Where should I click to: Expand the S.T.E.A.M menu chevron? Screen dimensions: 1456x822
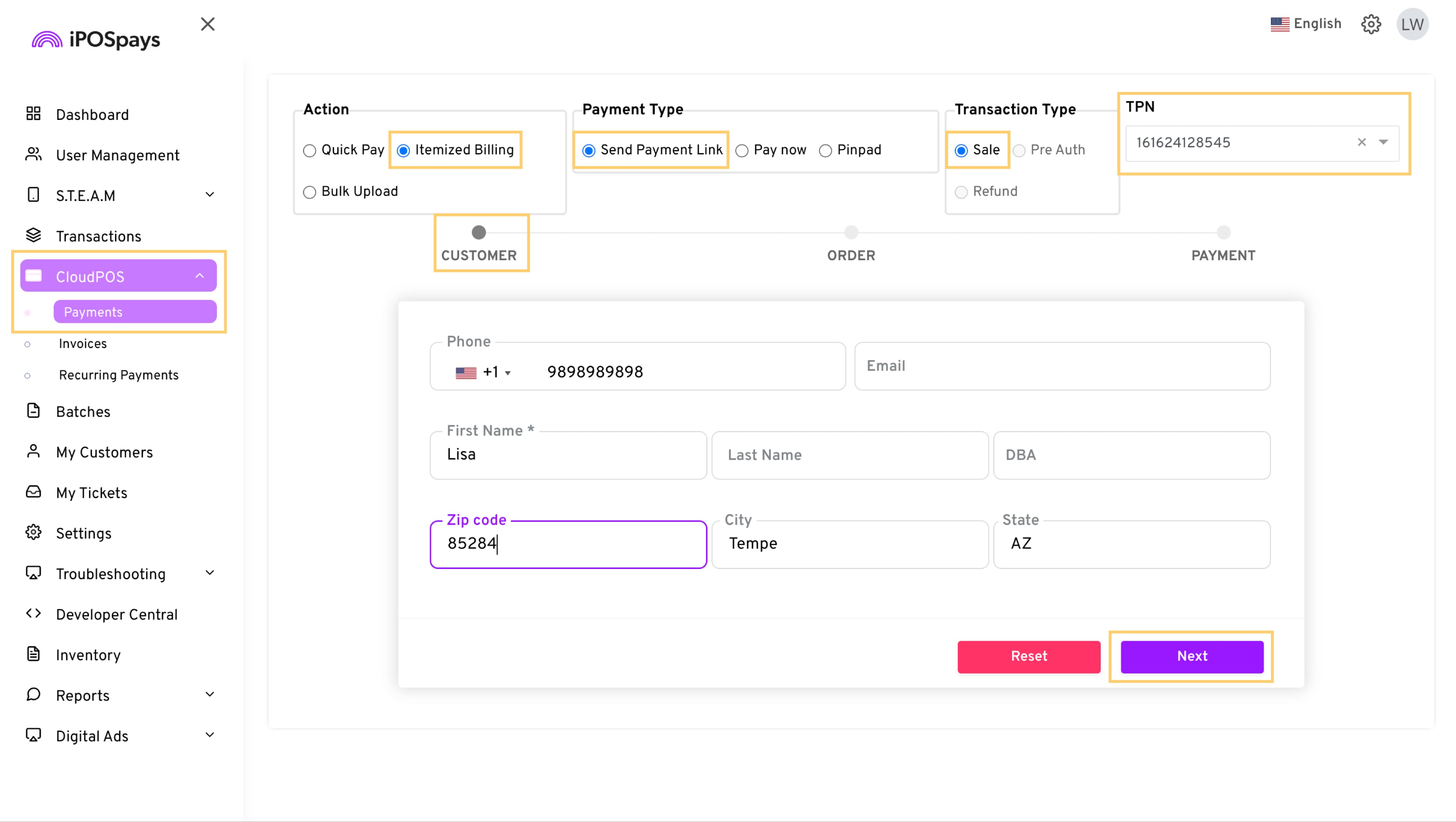coord(210,195)
